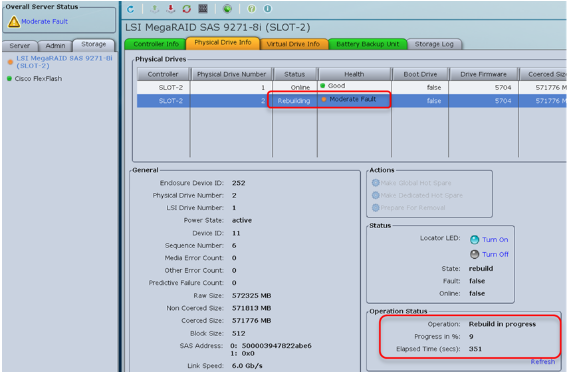This screenshot has height=375, width=569.
Task: Click Turn Off Locator LED icon
Action: (x=475, y=254)
